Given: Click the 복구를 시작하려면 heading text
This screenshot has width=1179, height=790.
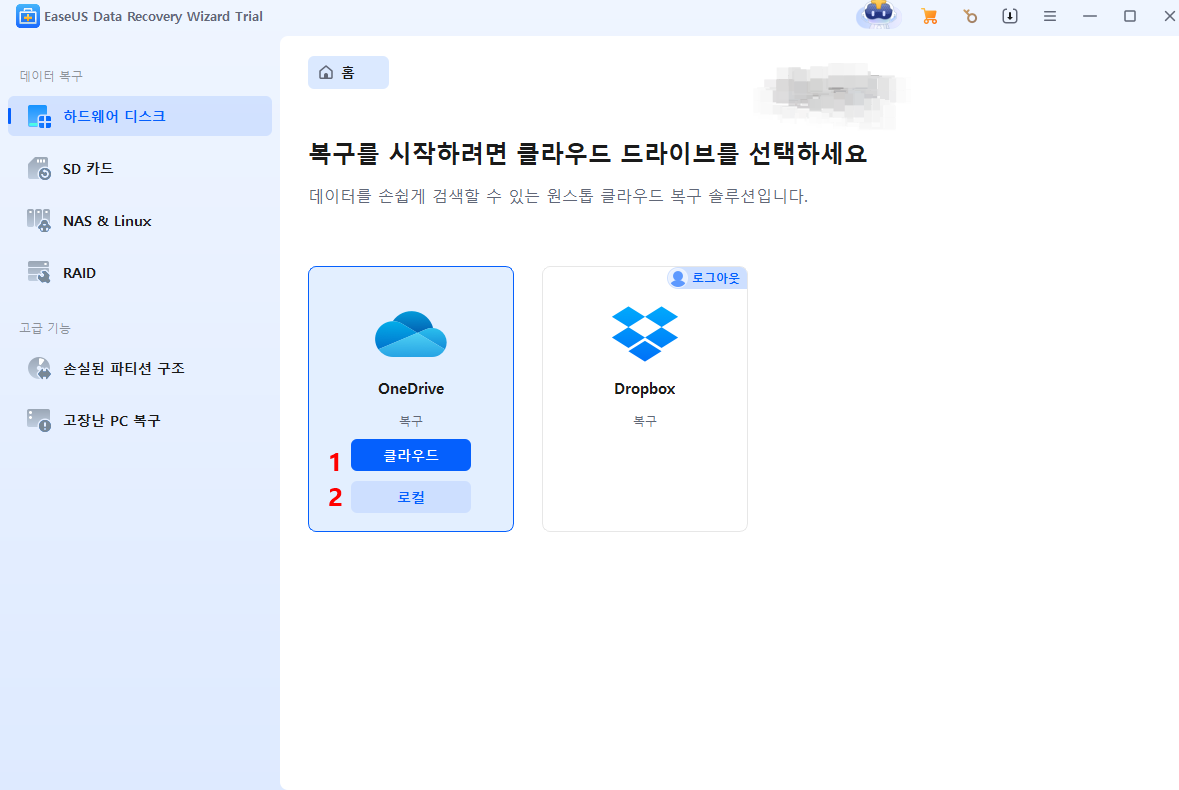Looking at the screenshot, I should coord(588,153).
